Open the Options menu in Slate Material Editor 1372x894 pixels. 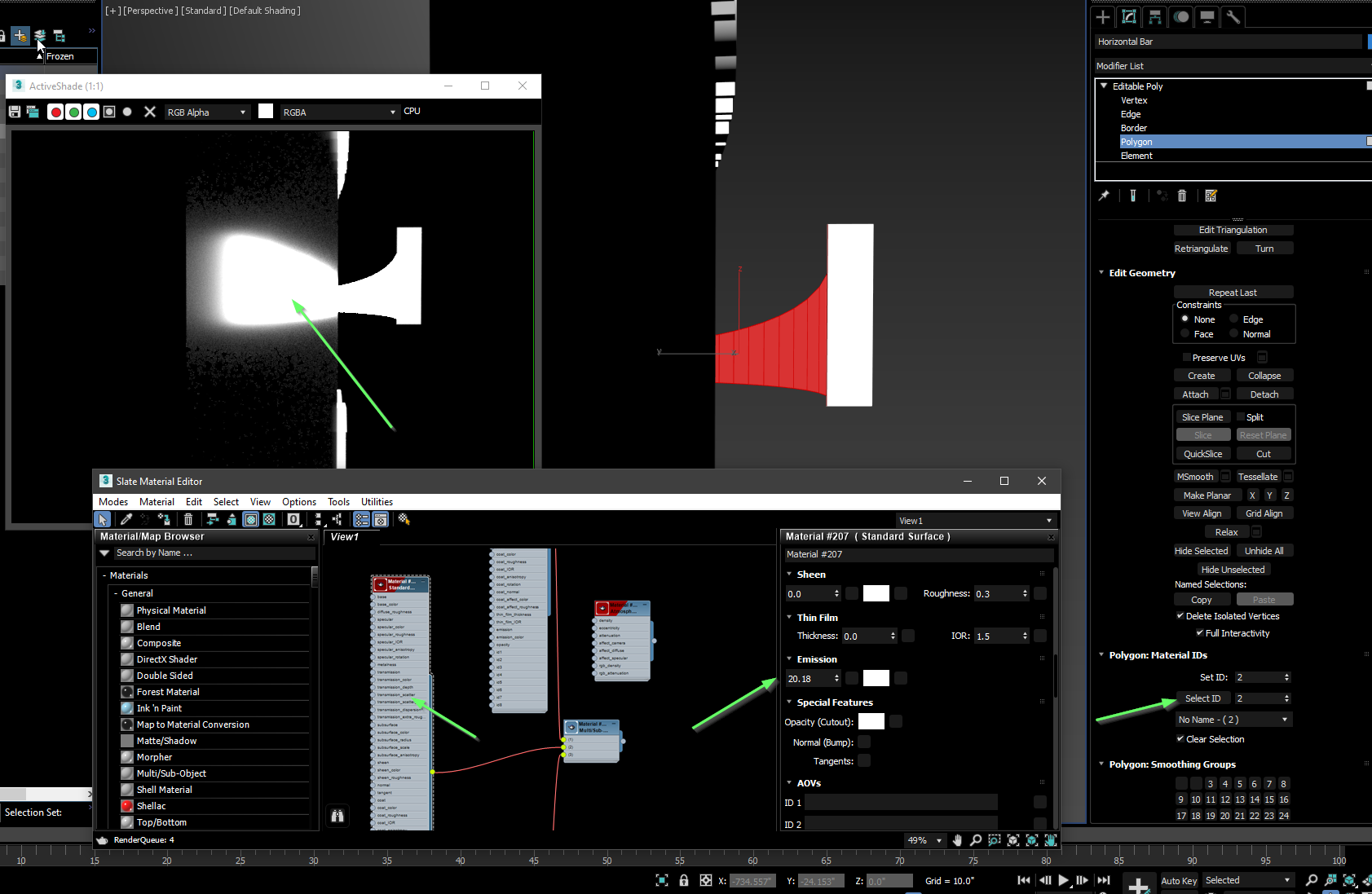299,502
